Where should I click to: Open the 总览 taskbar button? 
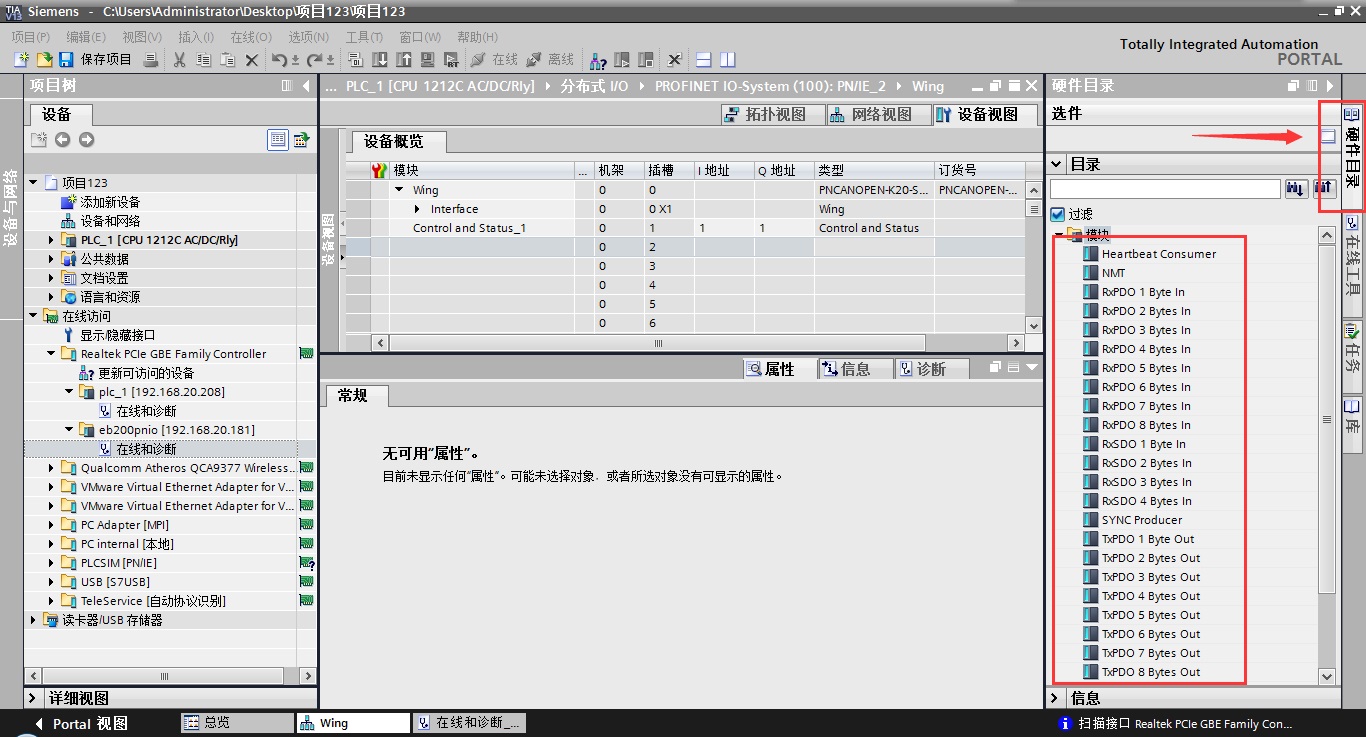point(236,723)
